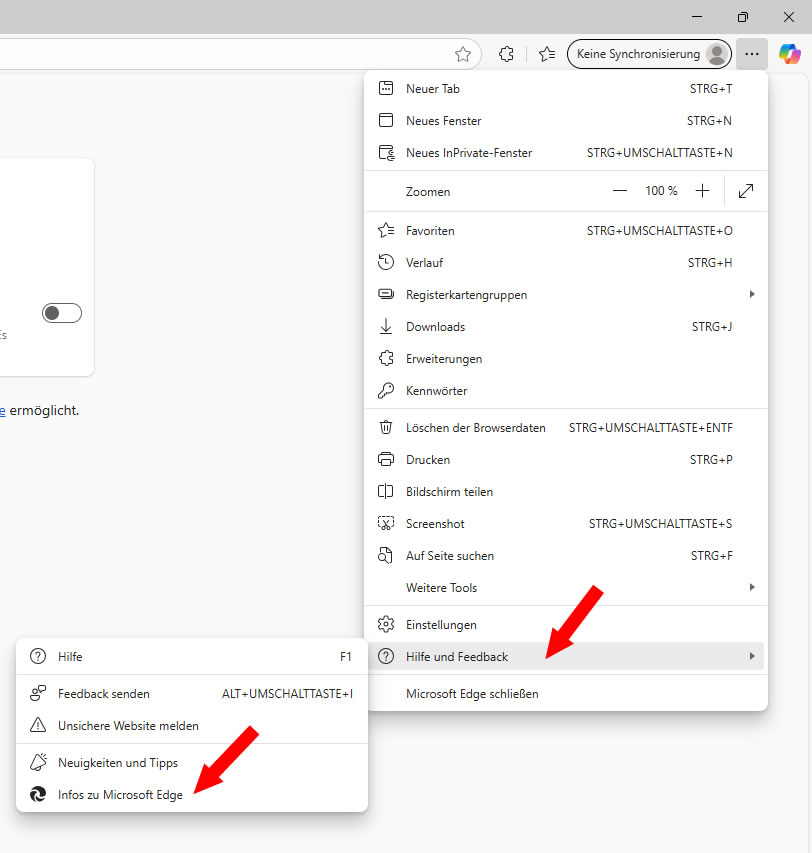Select Weitere Tools menu entry

point(566,588)
